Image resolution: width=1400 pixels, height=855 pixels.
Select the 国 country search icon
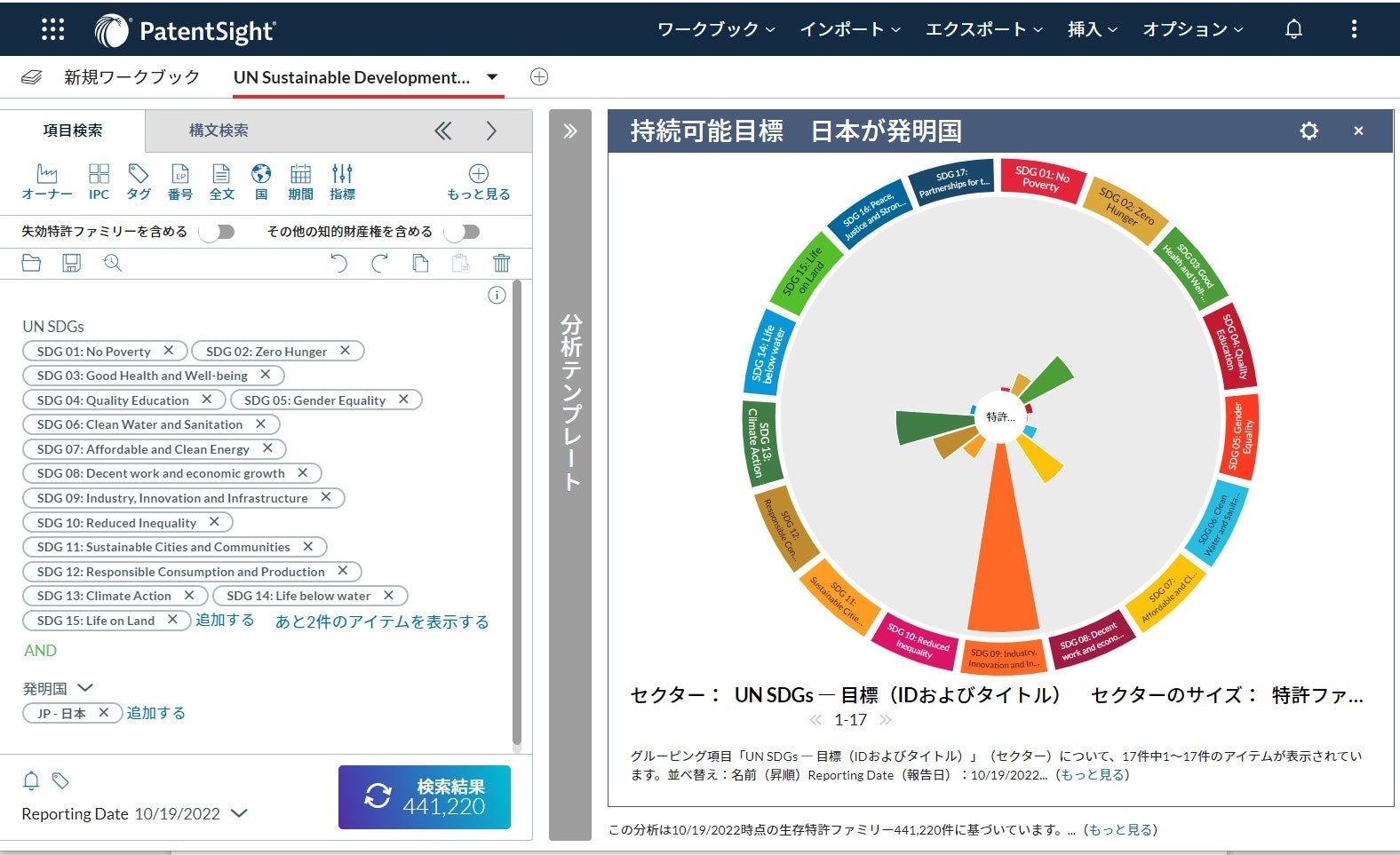[x=261, y=182]
